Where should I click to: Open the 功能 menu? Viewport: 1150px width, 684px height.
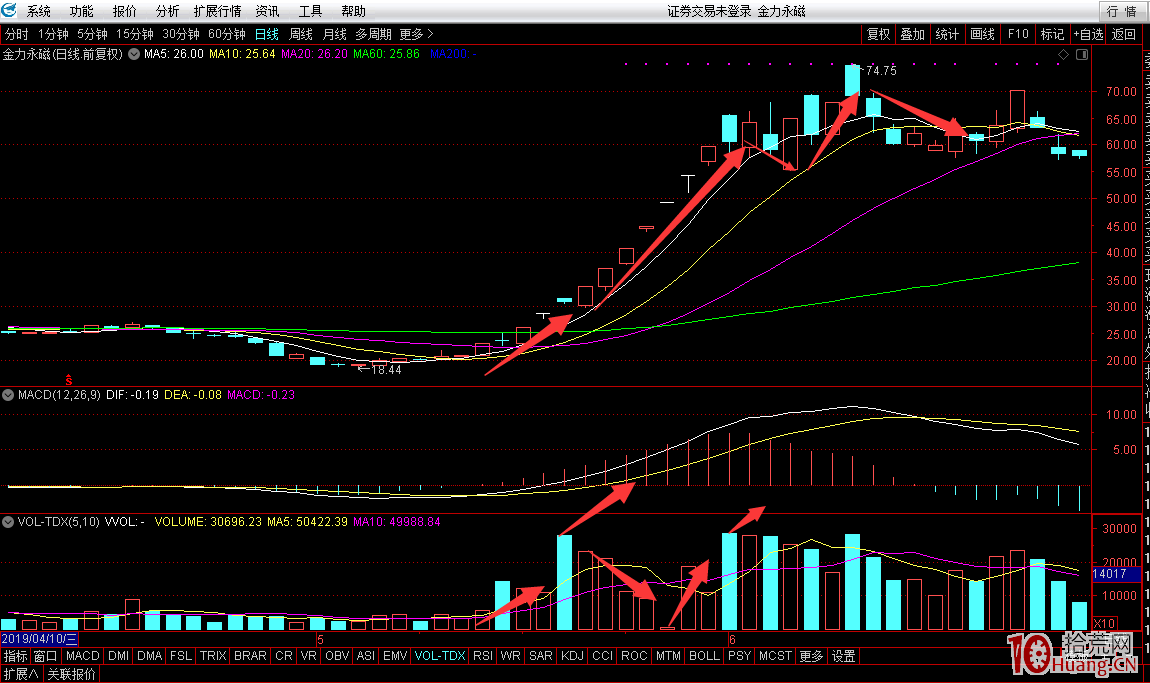point(81,11)
